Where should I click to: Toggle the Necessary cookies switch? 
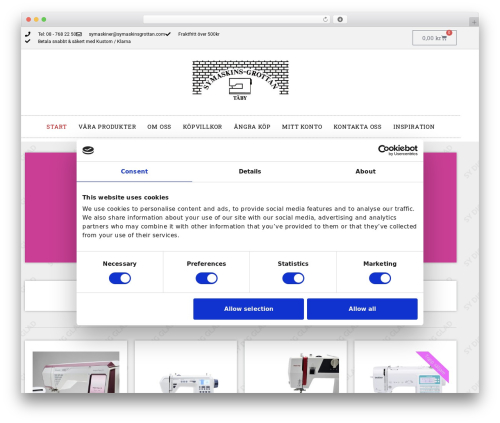(120, 278)
